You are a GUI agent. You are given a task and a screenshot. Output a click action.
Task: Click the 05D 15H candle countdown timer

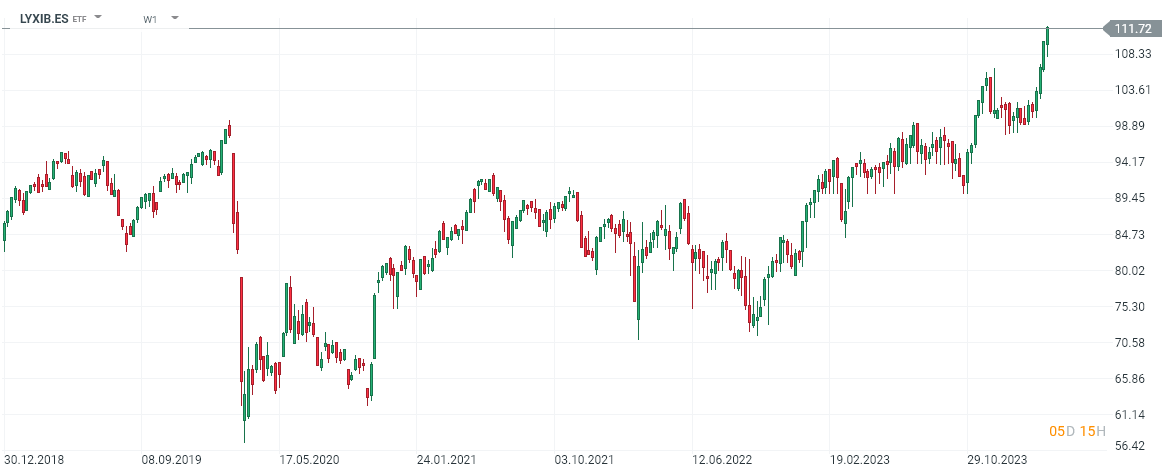tap(1076, 431)
